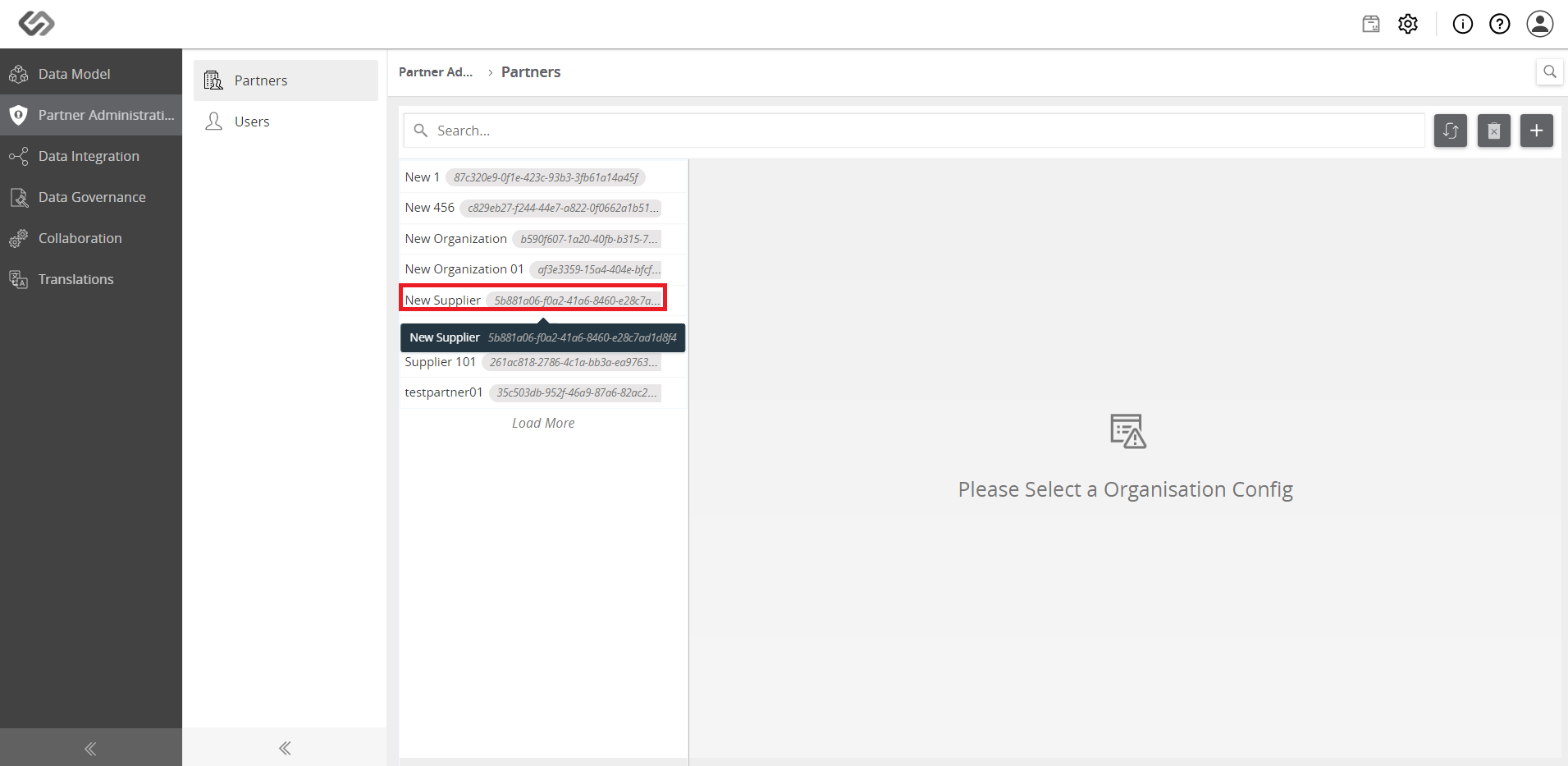
Task: Open the settings gear icon
Action: click(x=1408, y=24)
